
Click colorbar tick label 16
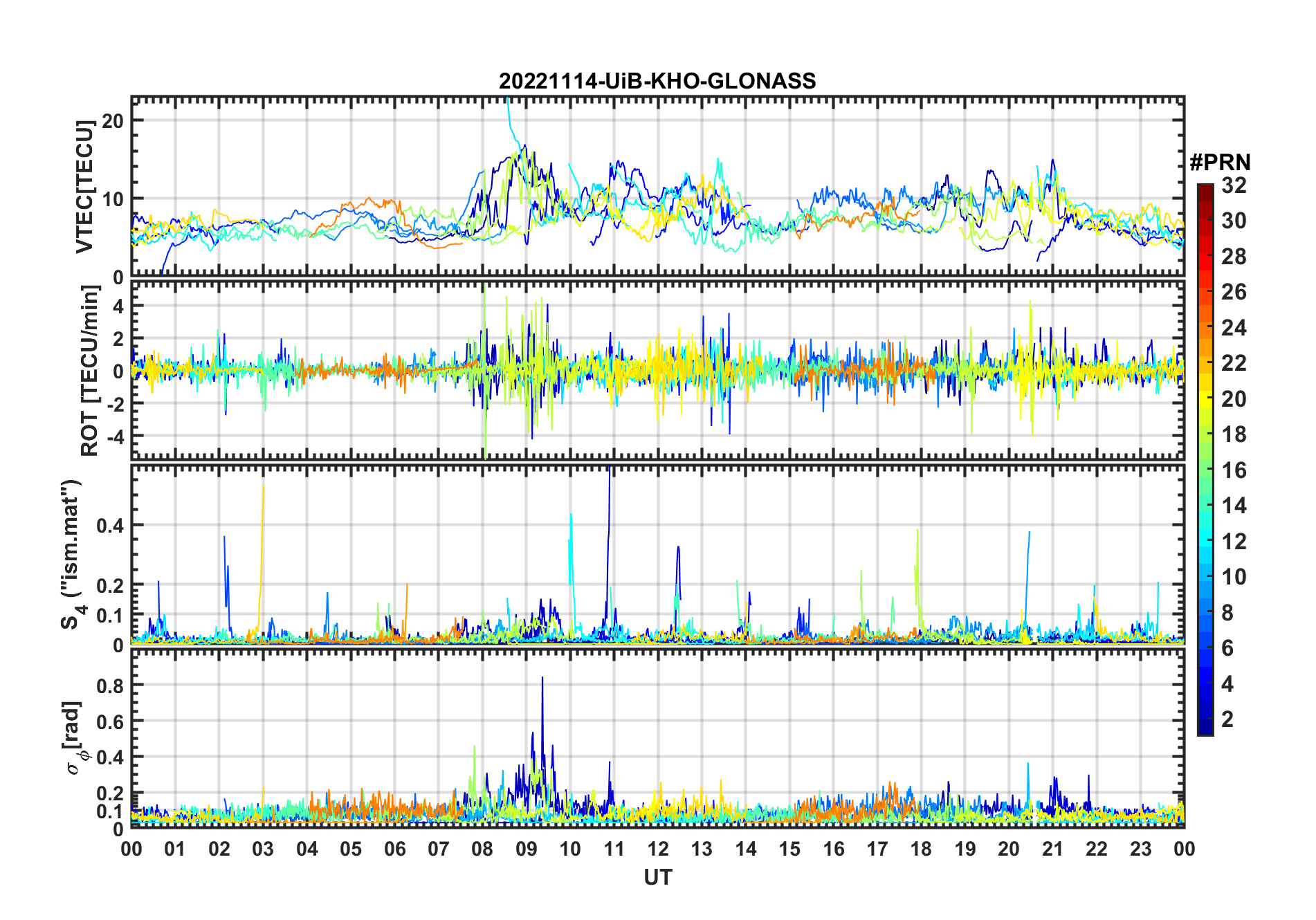point(1234,470)
